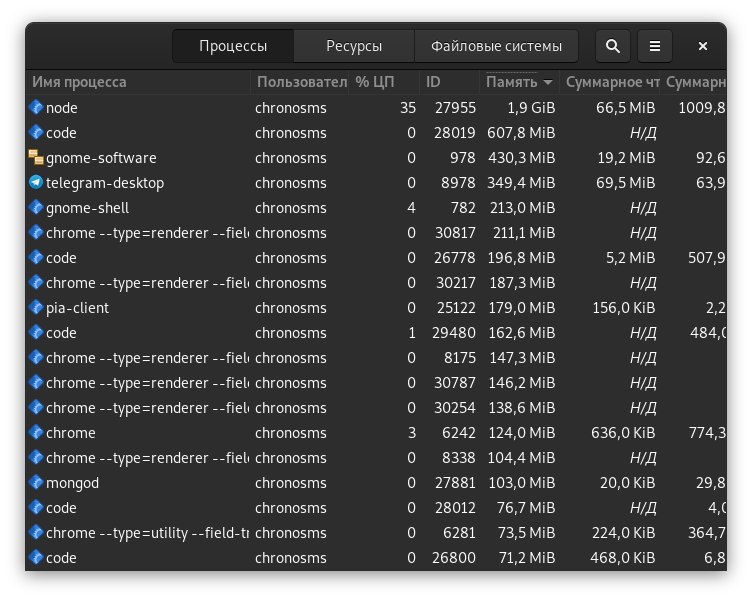Screen dimensions: 752x599
Task: Click the mongod process icon
Action: pyautogui.click(x=36, y=482)
